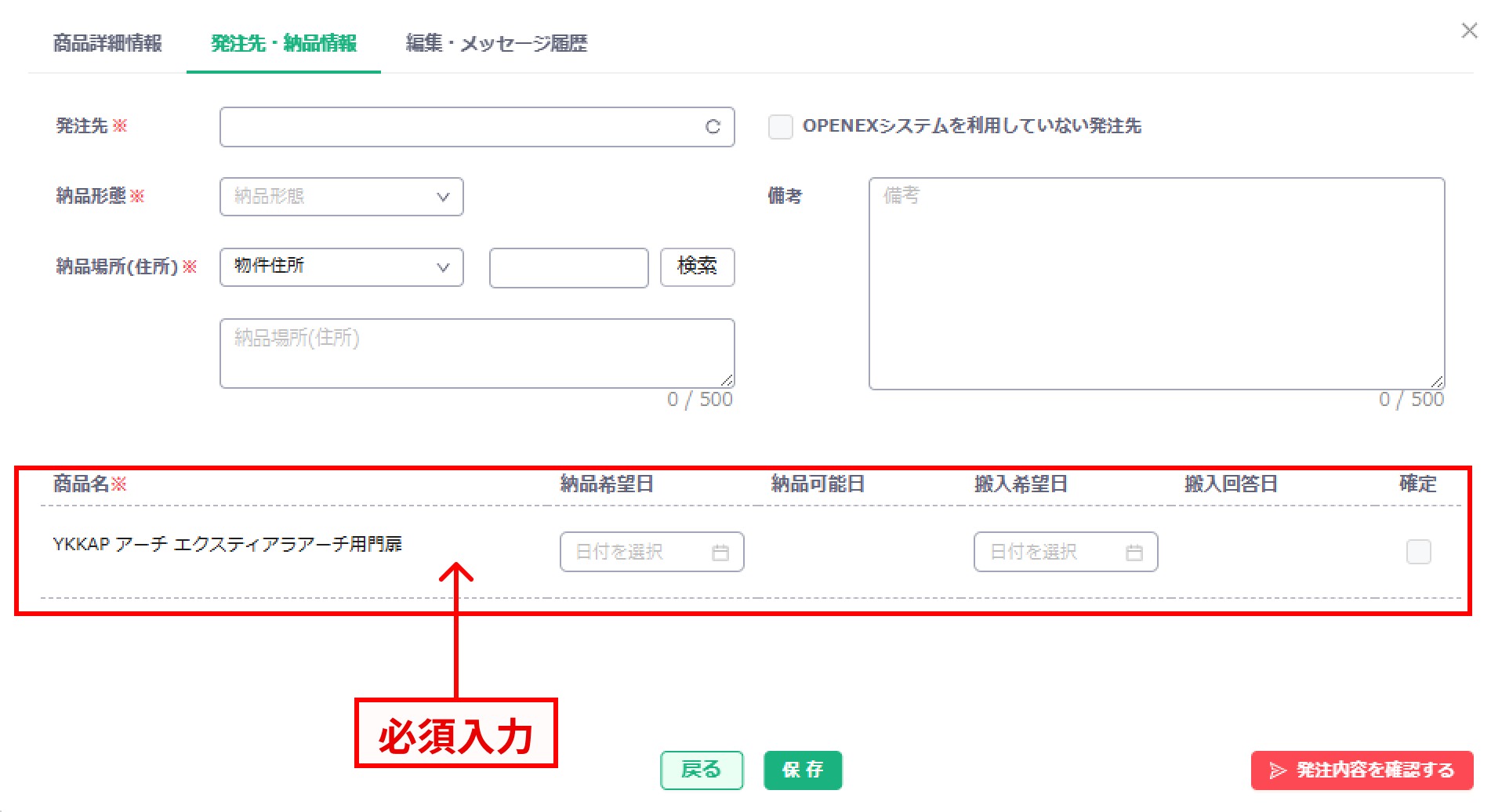This screenshot has height=812, width=1491.
Task: Focus the 発注先 input field
Action: tap(477, 127)
